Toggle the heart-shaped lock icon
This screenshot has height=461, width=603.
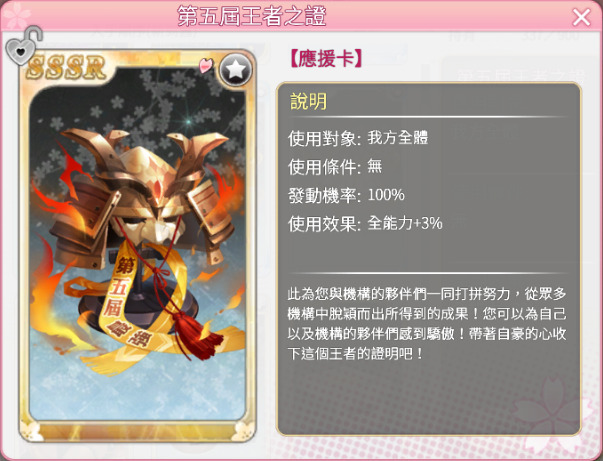23,46
